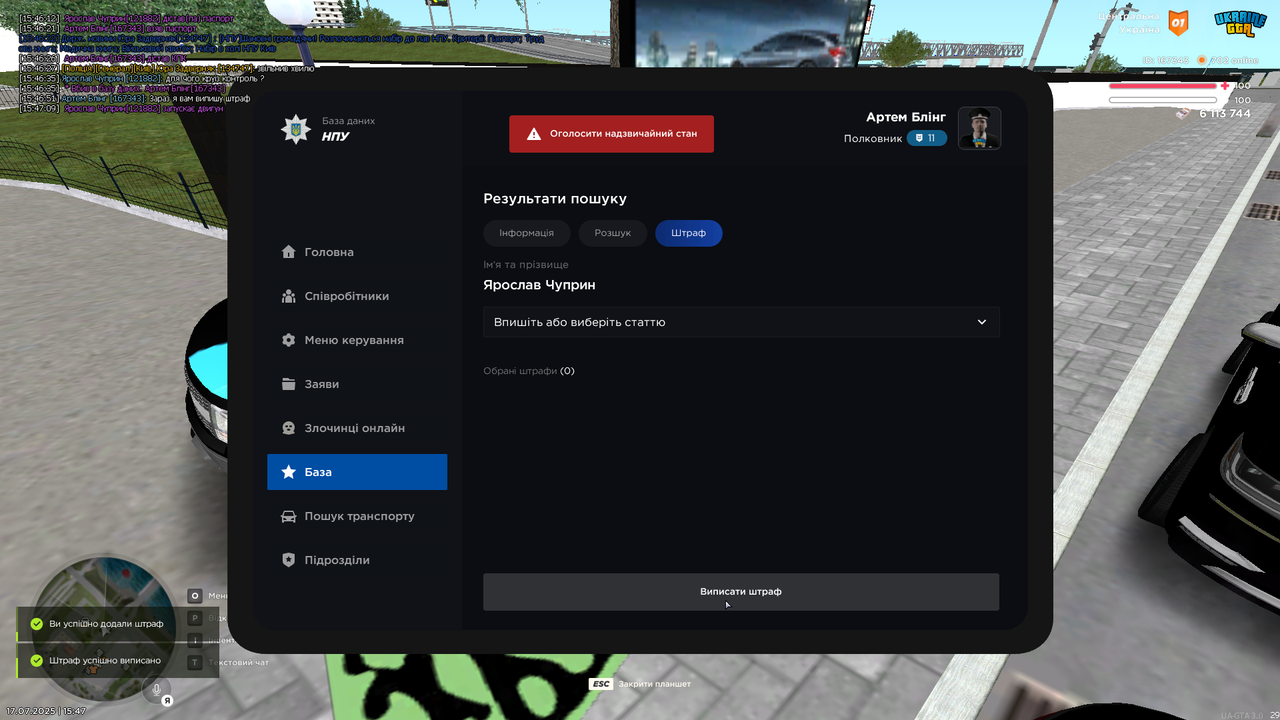Click the green check on Ви успішно додали штраф

click(x=37, y=623)
